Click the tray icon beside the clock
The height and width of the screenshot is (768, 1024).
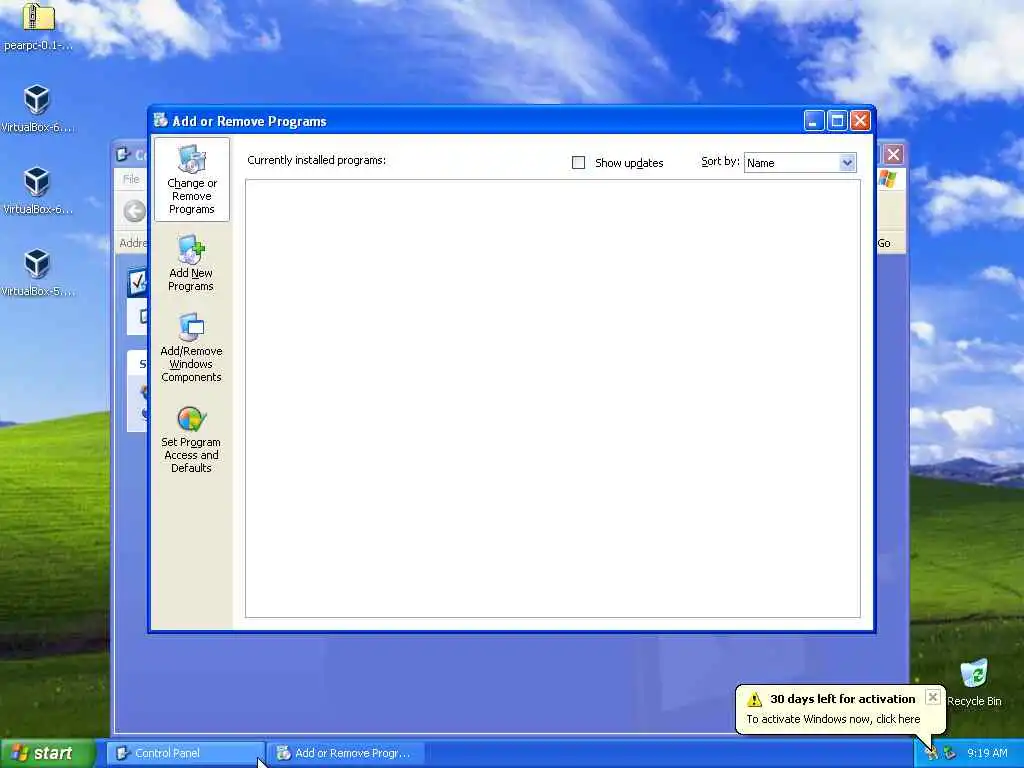point(950,753)
